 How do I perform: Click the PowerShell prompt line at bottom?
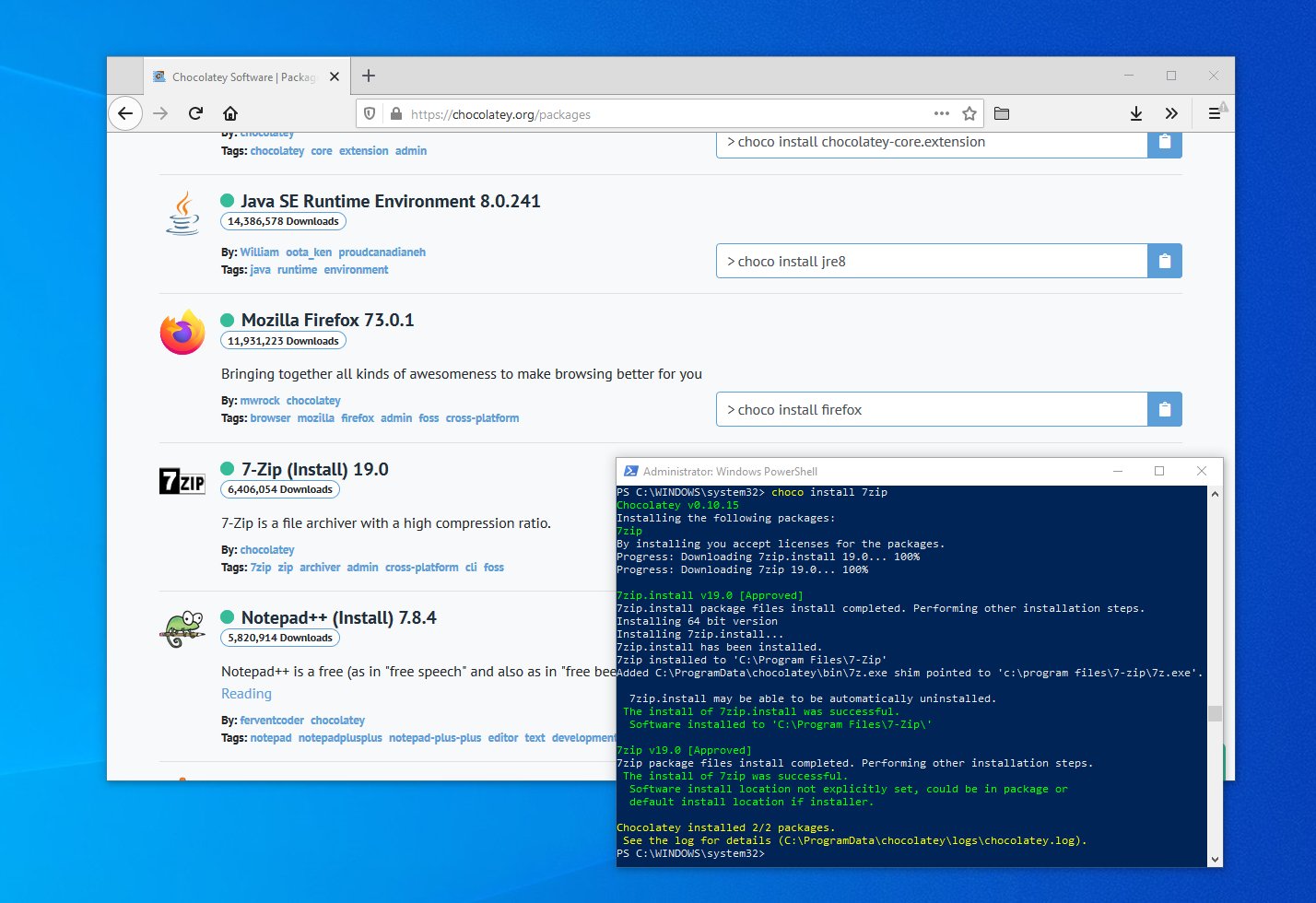[x=691, y=853]
